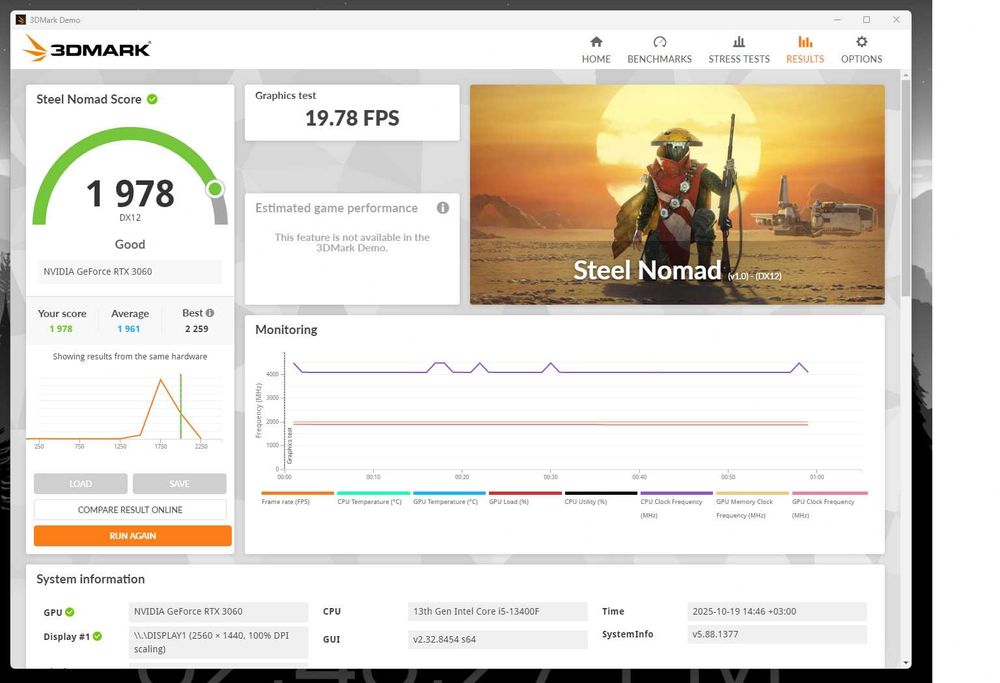Screen dimensions: 1000x683
Task: Click COMPARE RESULT ONLINE button
Action: [x=130, y=510]
